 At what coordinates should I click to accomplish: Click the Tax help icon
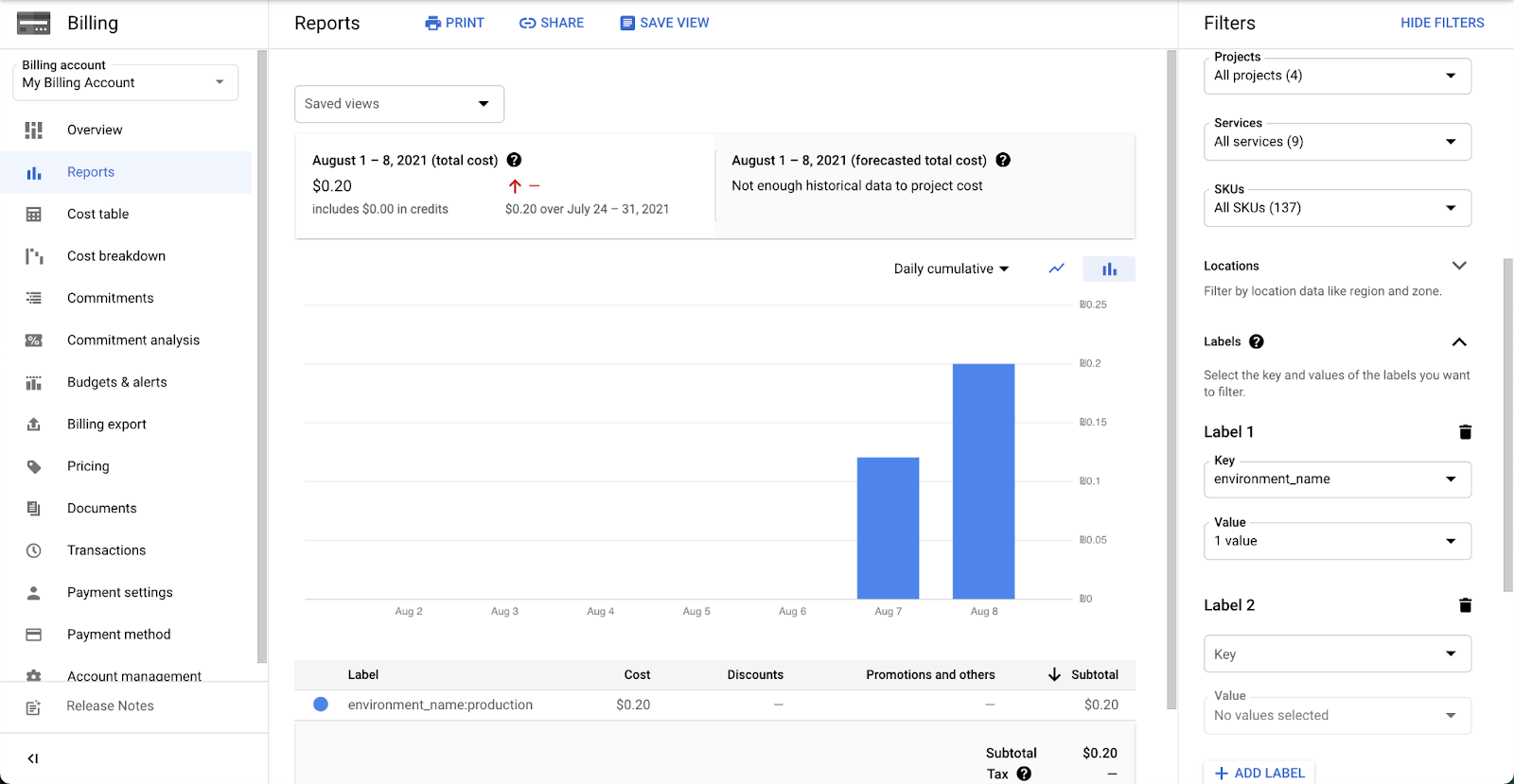tap(1024, 774)
